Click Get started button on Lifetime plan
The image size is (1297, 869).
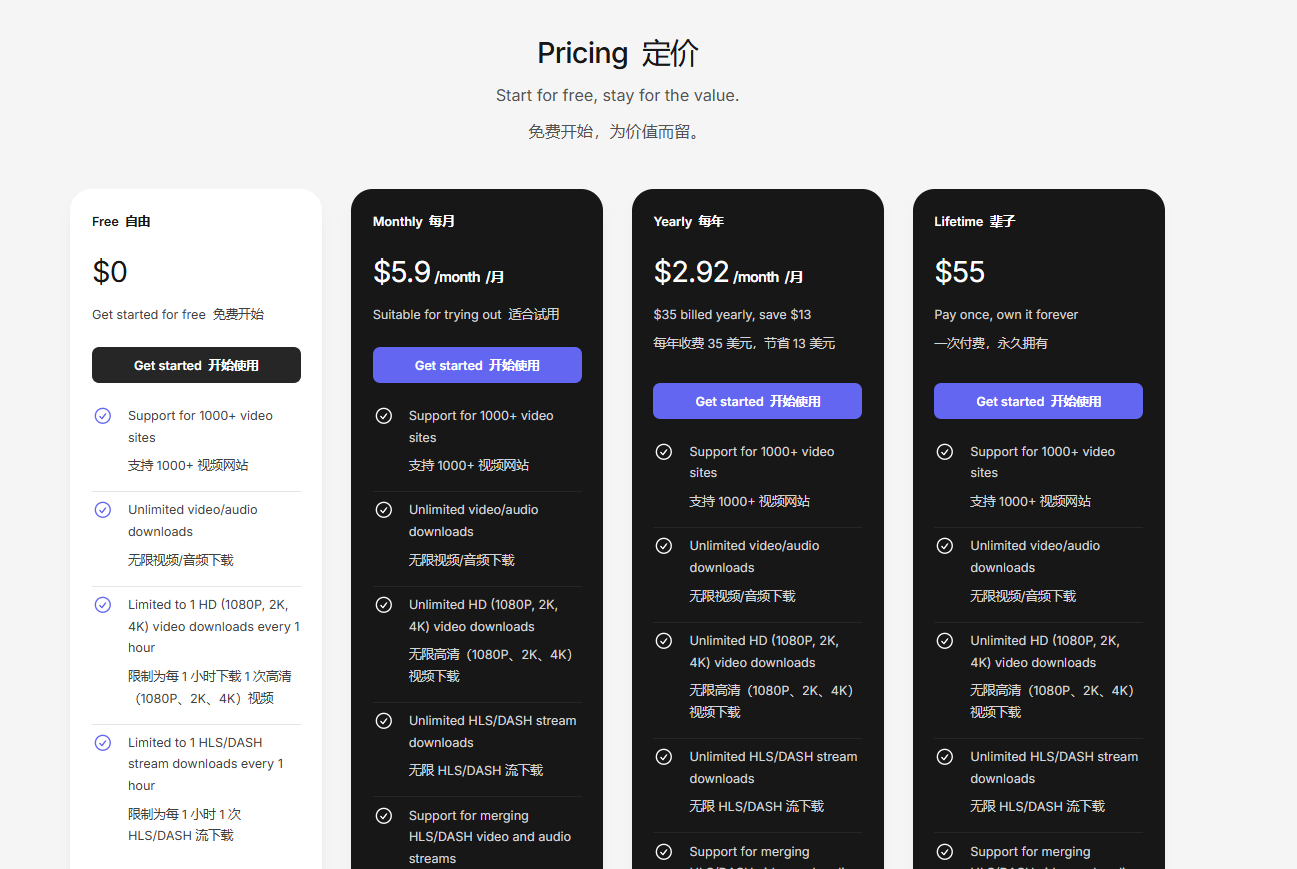tap(1038, 401)
